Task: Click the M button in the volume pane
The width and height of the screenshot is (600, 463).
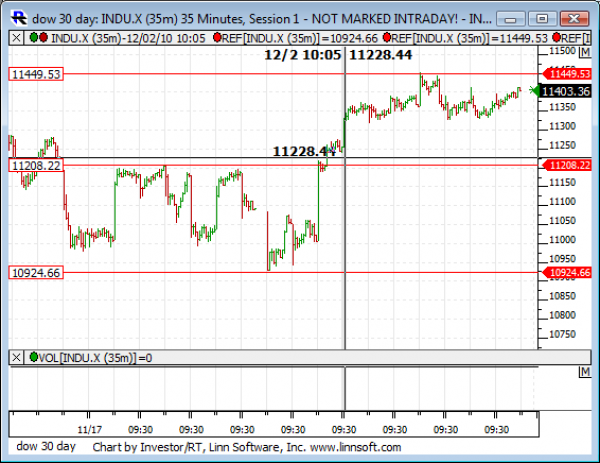Action: (585, 372)
